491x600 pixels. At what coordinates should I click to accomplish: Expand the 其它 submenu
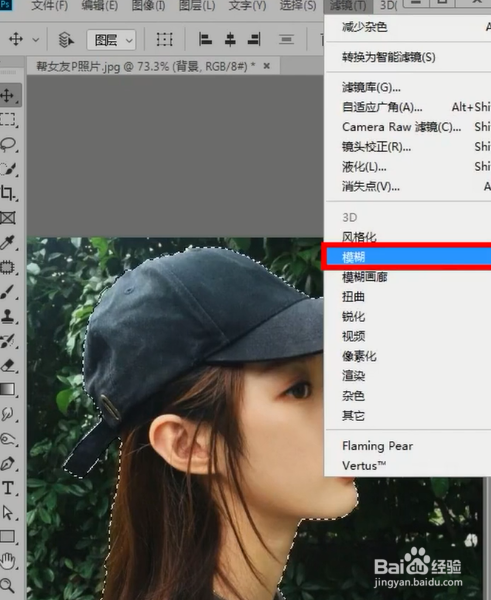pyautogui.click(x=408, y=416)
